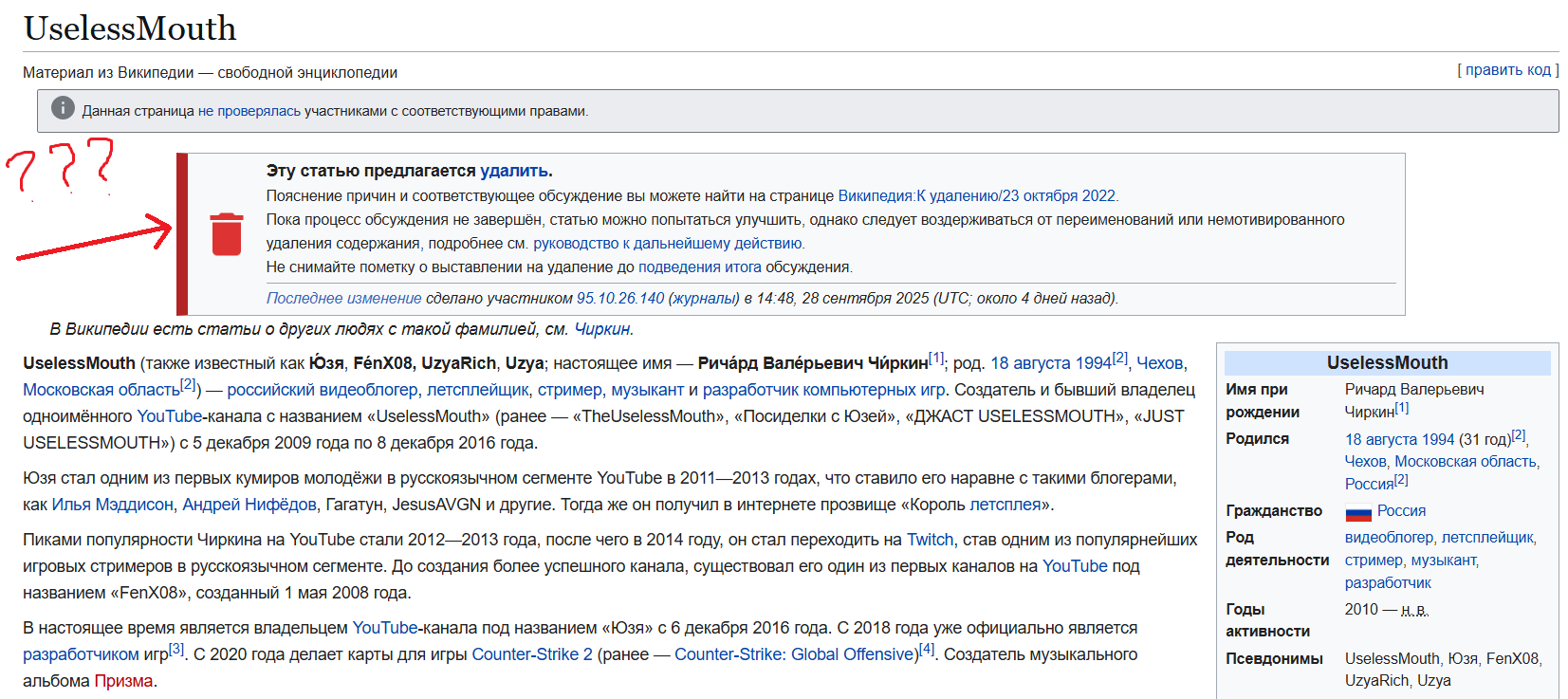
Task: Open "летсплейщик" link in the infobox
Action: (1487, 538)
